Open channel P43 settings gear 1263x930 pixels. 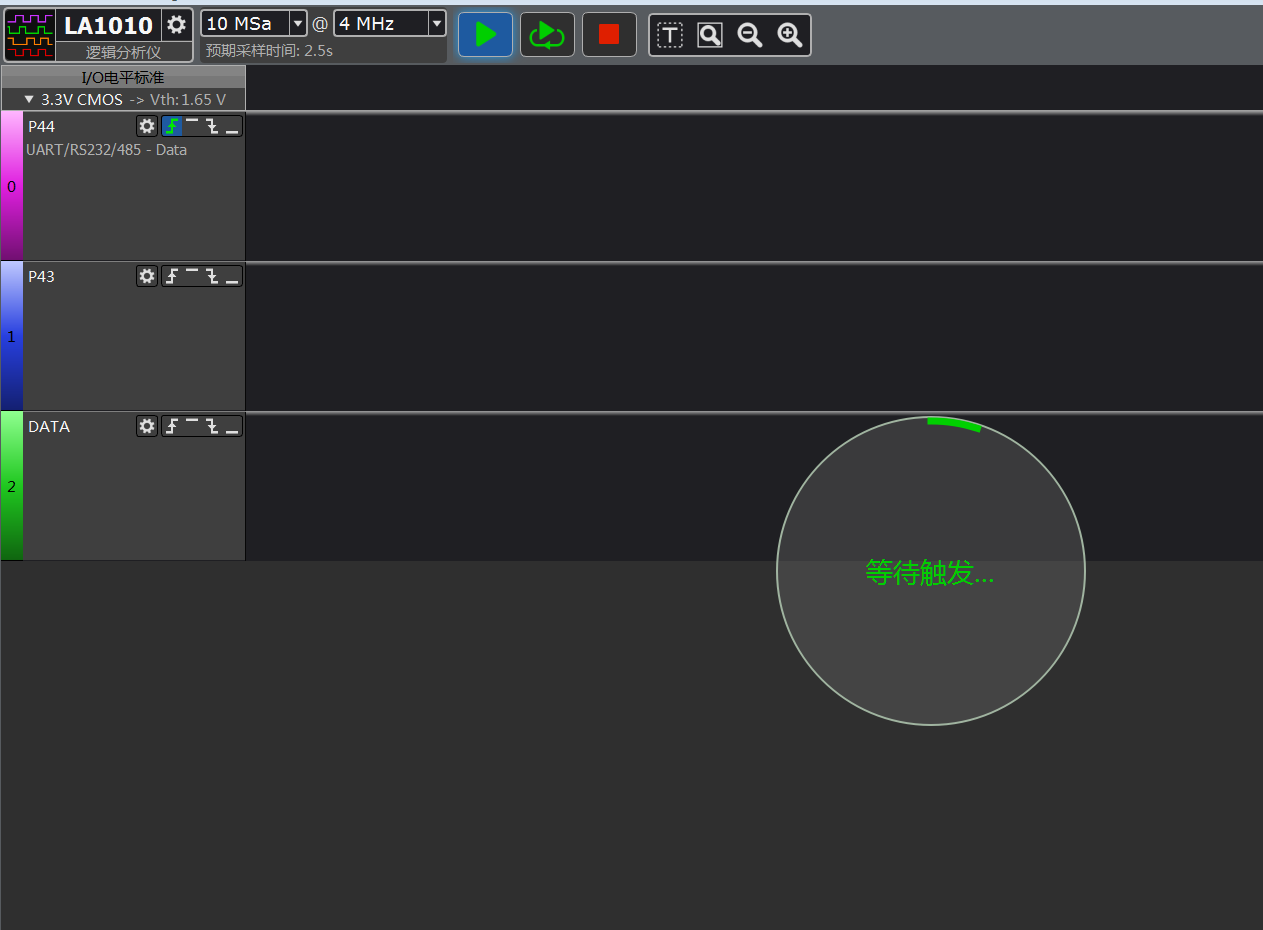(147, 276)
